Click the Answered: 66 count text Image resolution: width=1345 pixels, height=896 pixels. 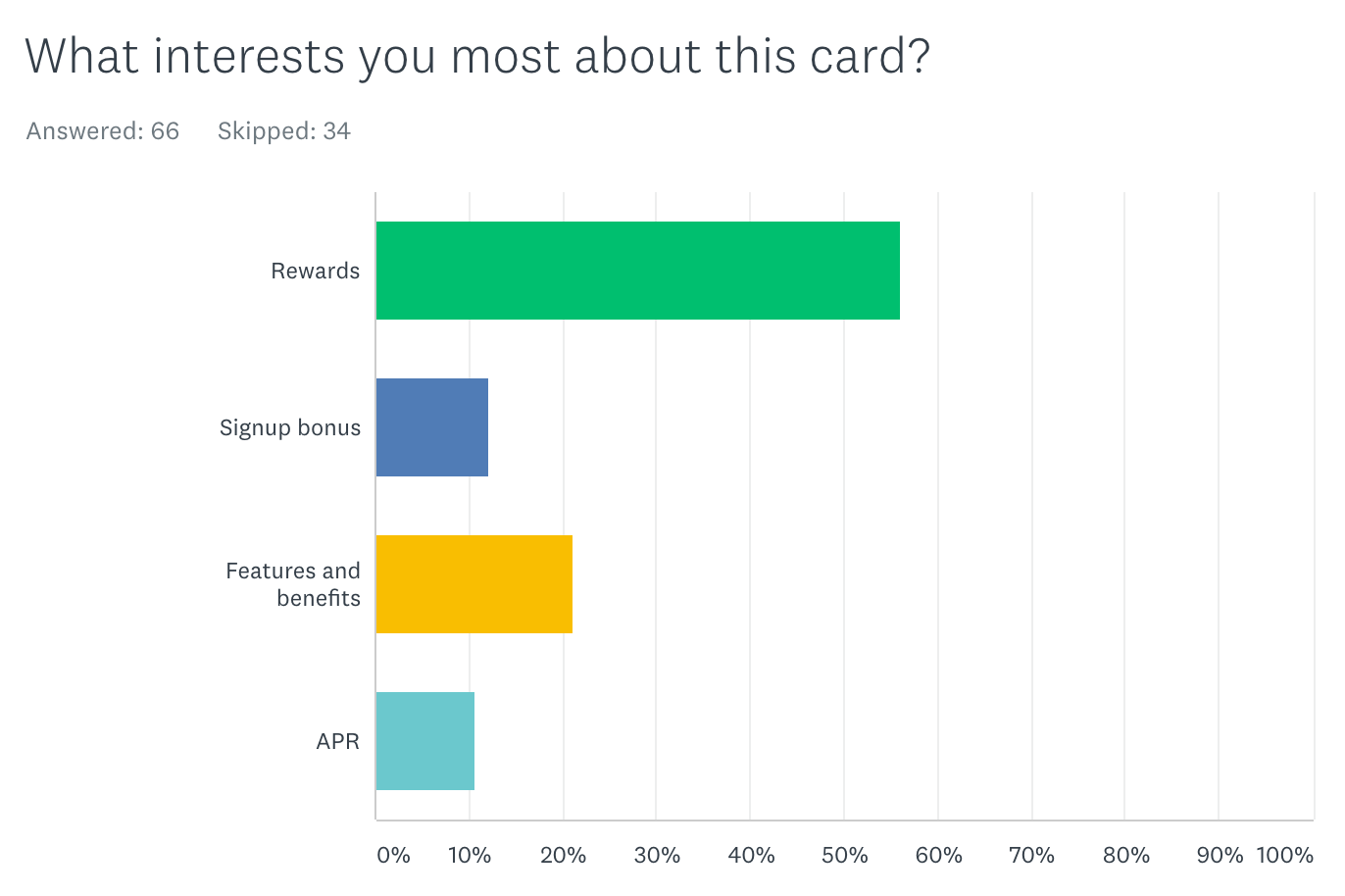click(x=103, y=131)
